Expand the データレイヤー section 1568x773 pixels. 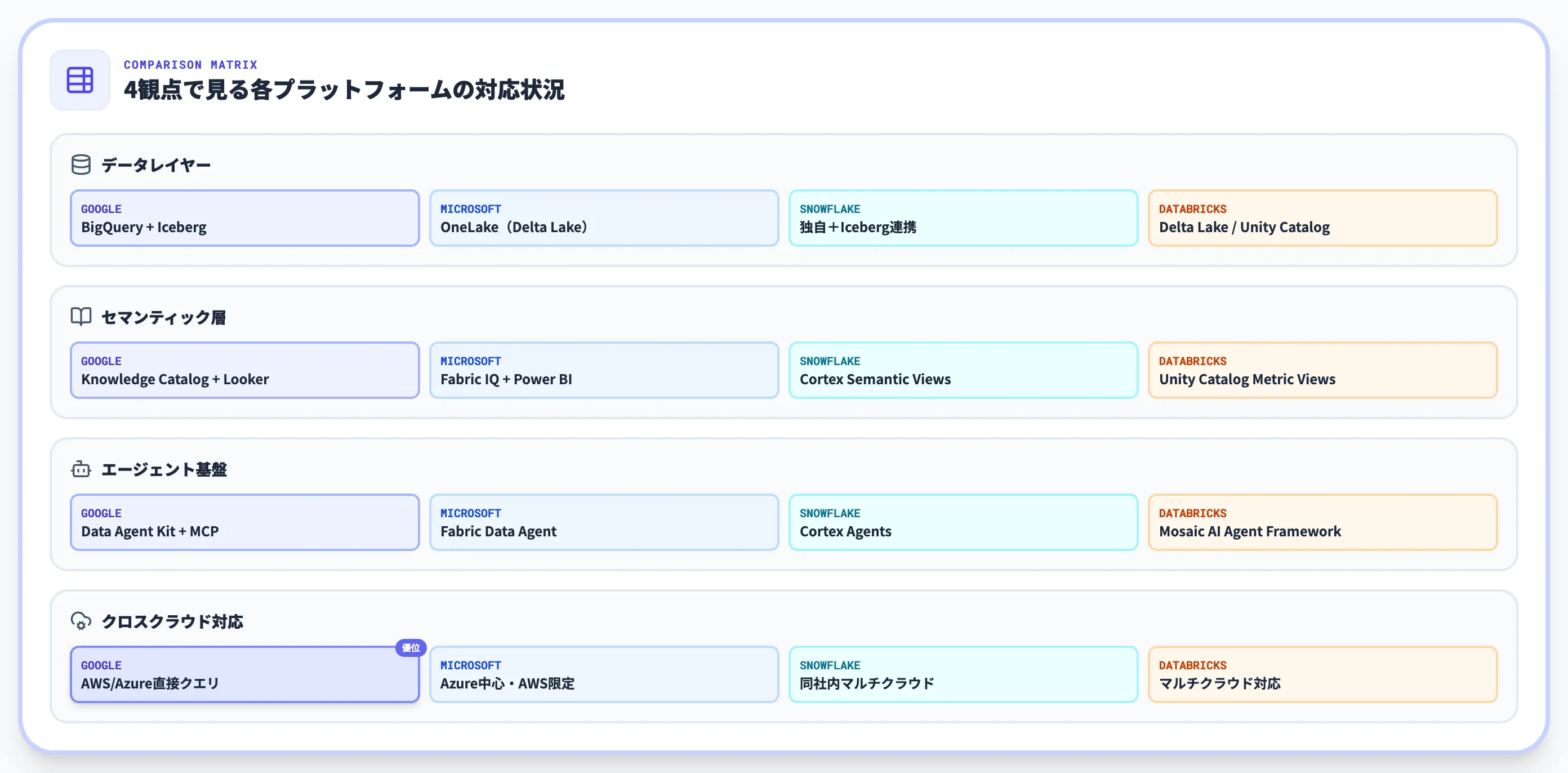click(x=155, y=164)
